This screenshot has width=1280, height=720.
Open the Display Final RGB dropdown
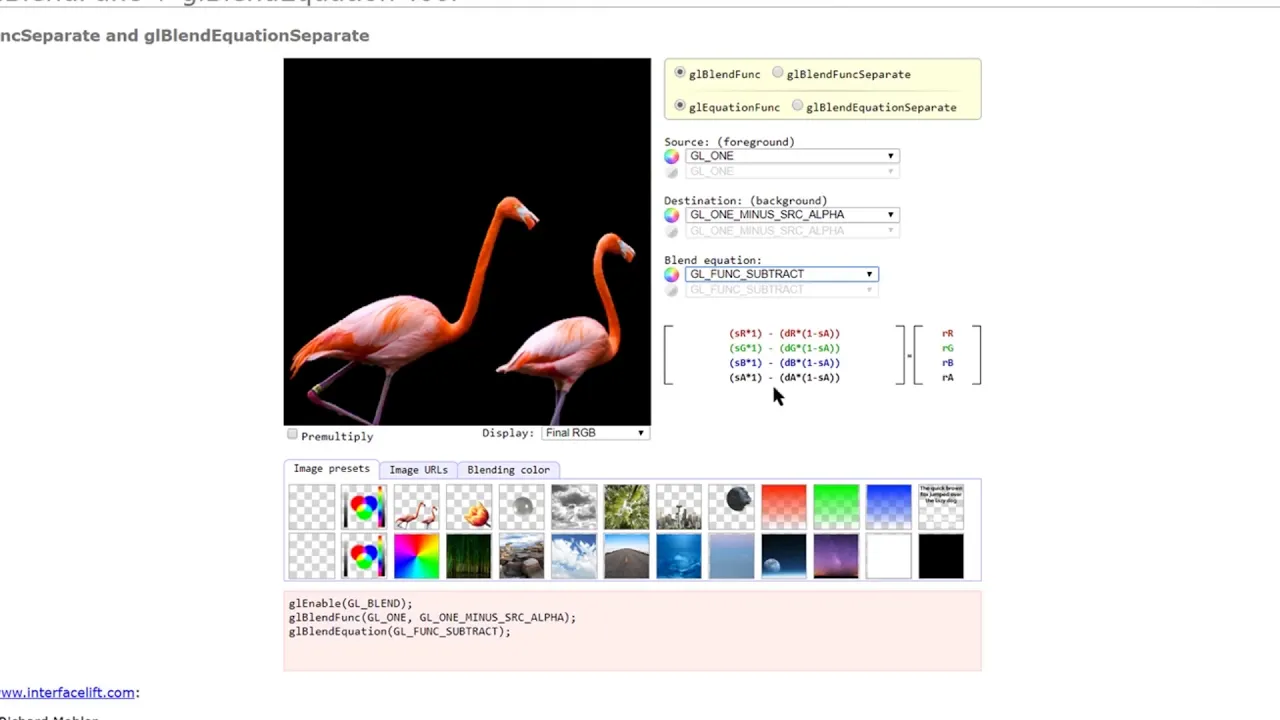point(594,433)
